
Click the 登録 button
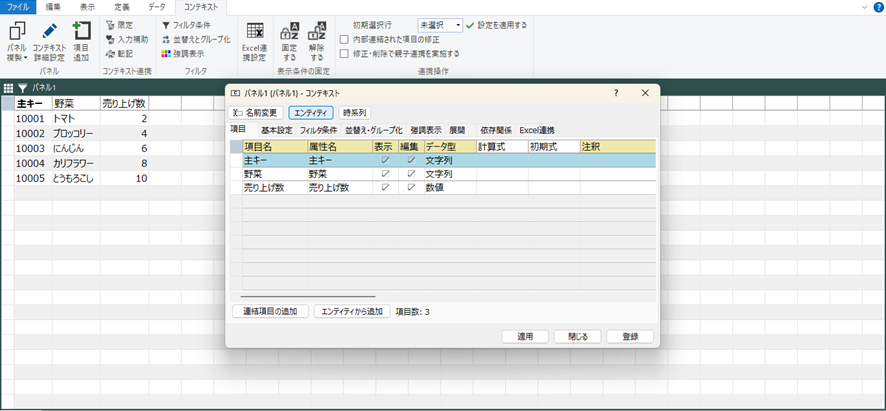629,337
